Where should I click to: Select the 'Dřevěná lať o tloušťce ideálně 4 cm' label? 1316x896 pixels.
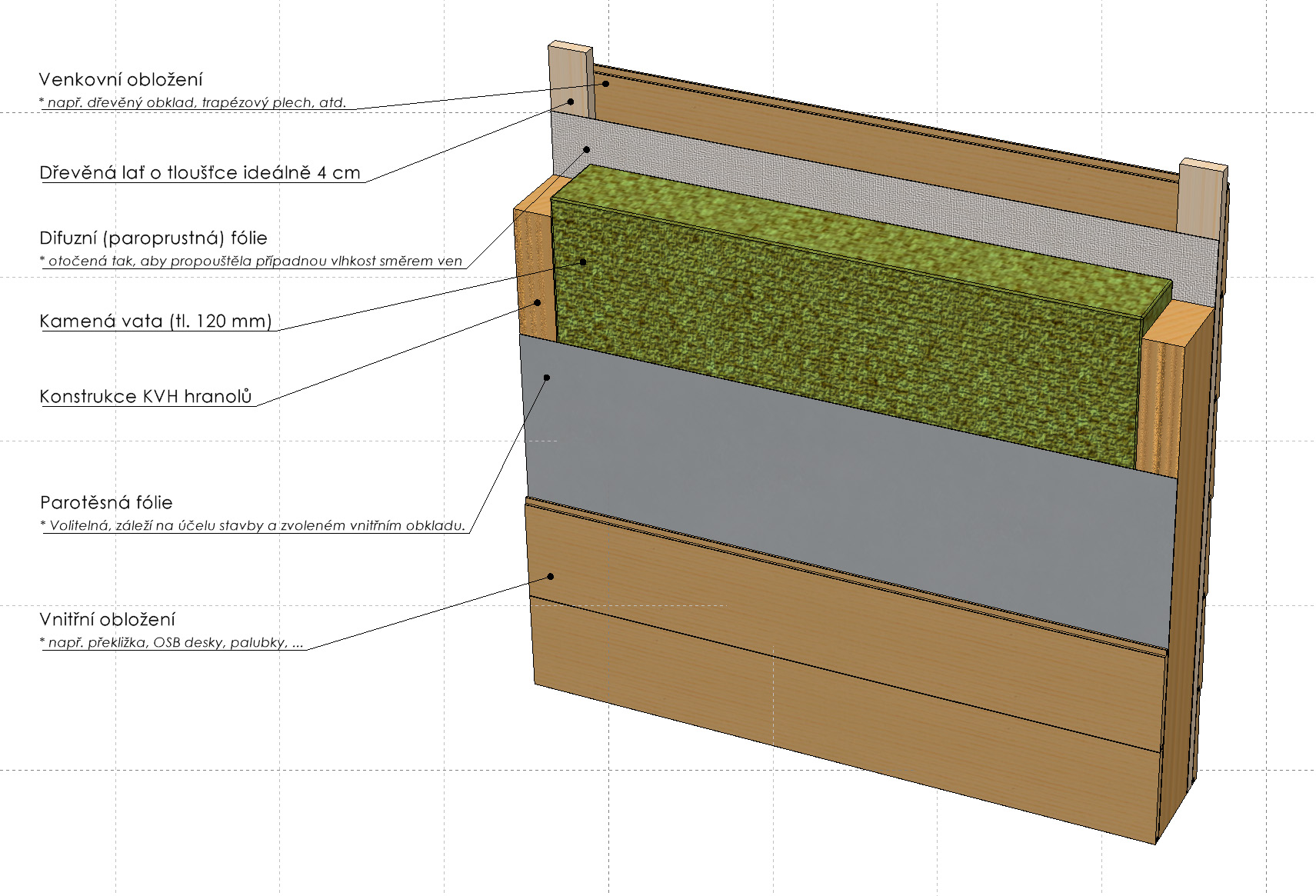(x=200, y=172)
